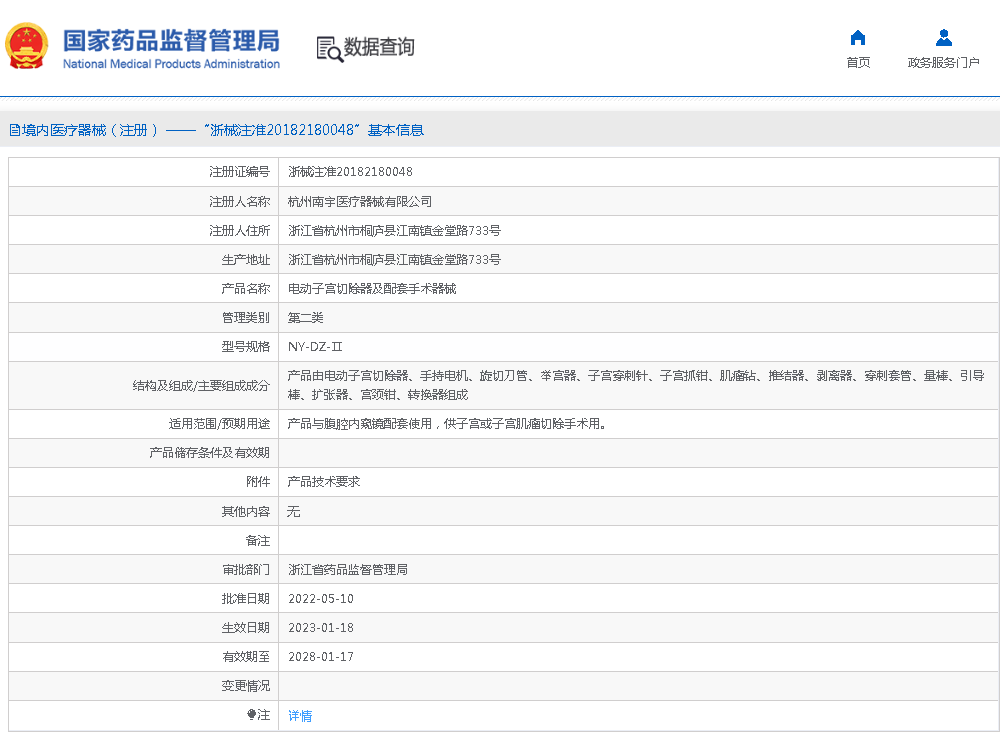Select the 注册证编号 row value cell

[350, 172]
